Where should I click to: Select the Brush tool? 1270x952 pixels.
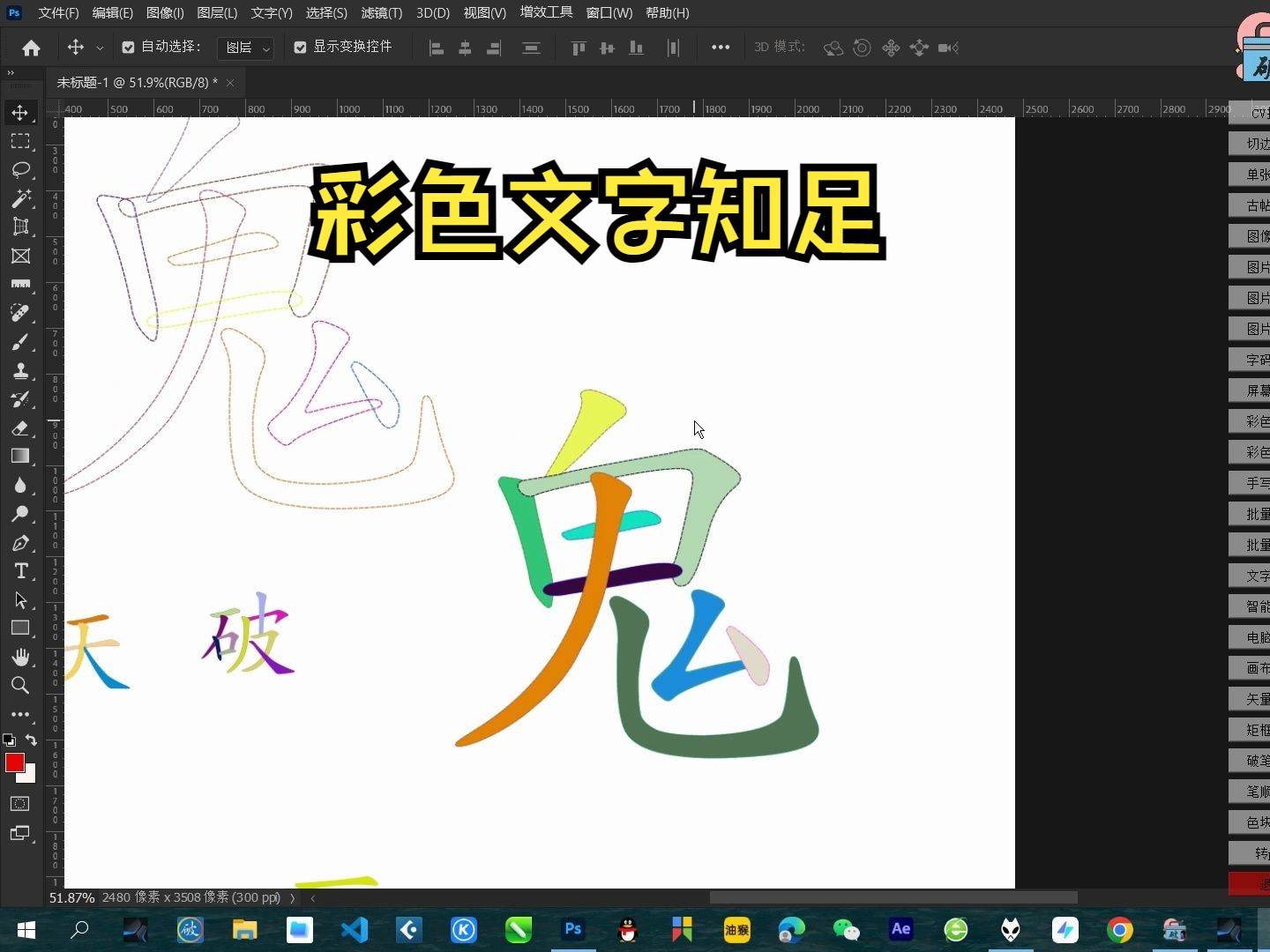point(20,341)
